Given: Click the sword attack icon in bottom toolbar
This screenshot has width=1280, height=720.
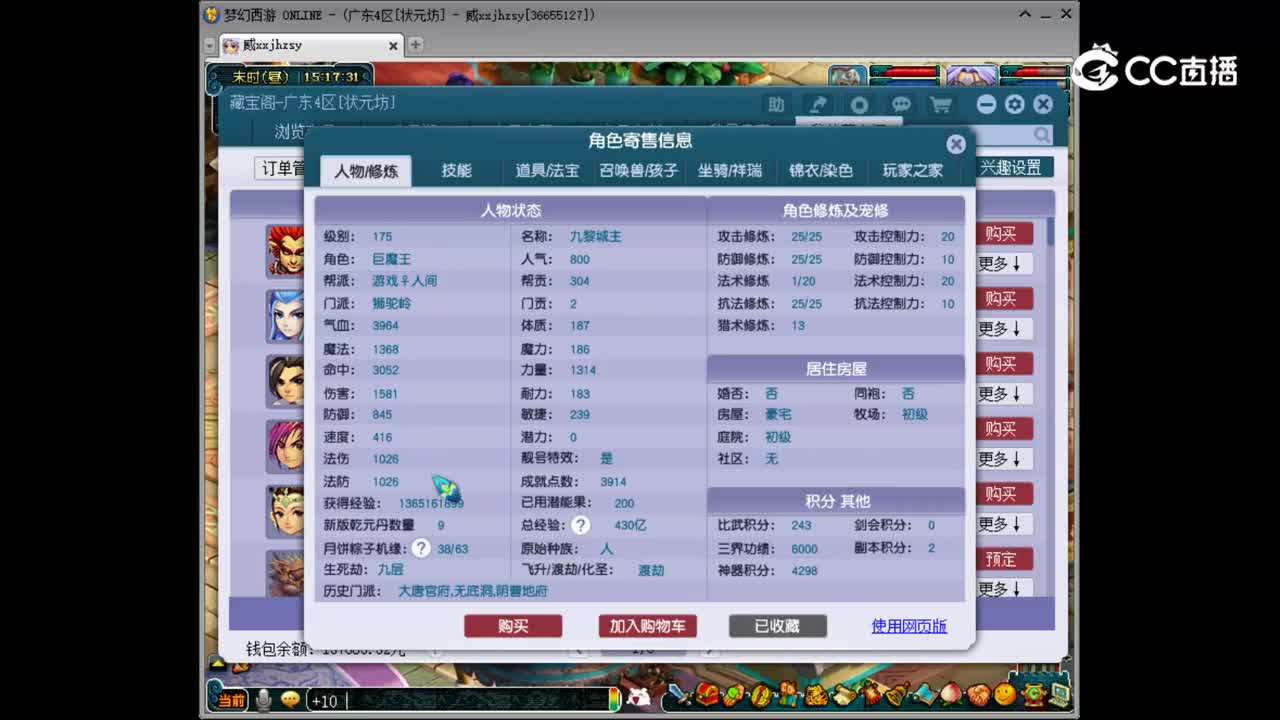Looking at the screenshot, I should [681, 694].
